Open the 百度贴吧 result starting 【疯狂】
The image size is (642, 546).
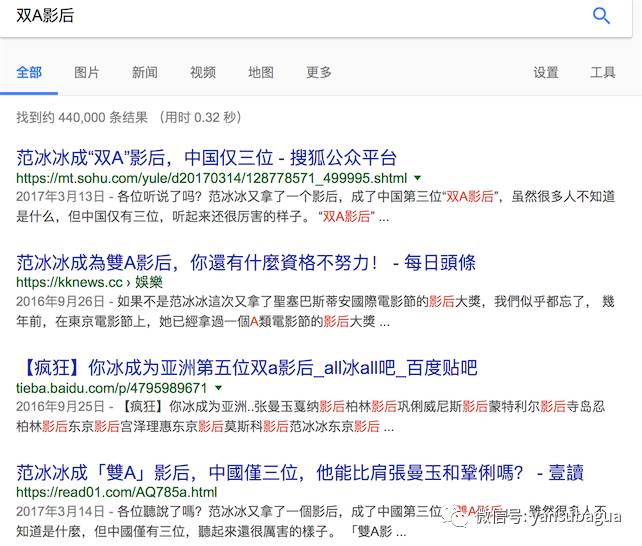point(247,368)
